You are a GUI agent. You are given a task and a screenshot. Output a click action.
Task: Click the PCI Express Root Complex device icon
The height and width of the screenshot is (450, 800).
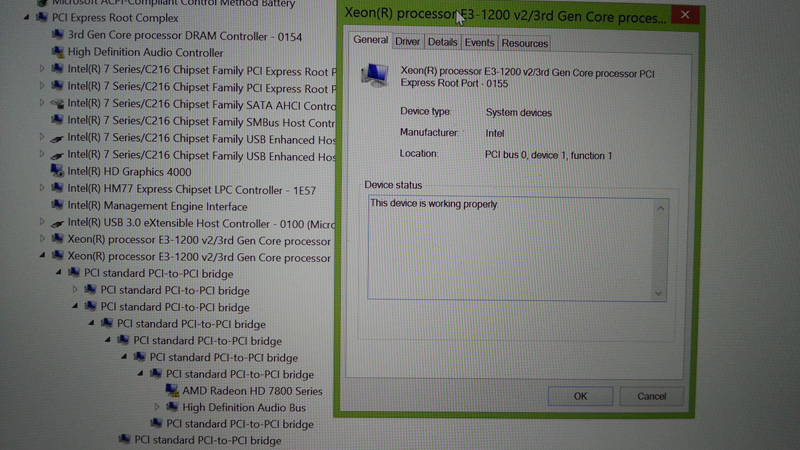[x=41, y=18]
